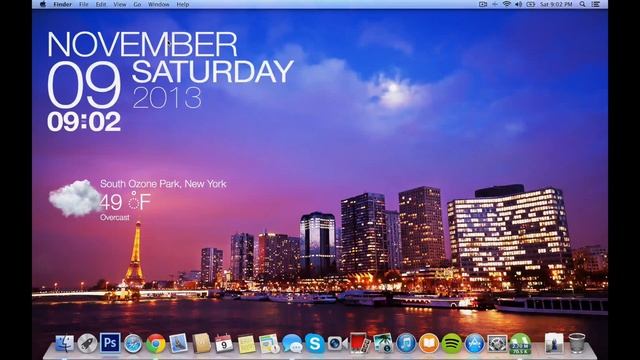The width and height of the screenshot is (640, 360).
Task: Click the cloud weather widget icon
Action: point(75,198)
